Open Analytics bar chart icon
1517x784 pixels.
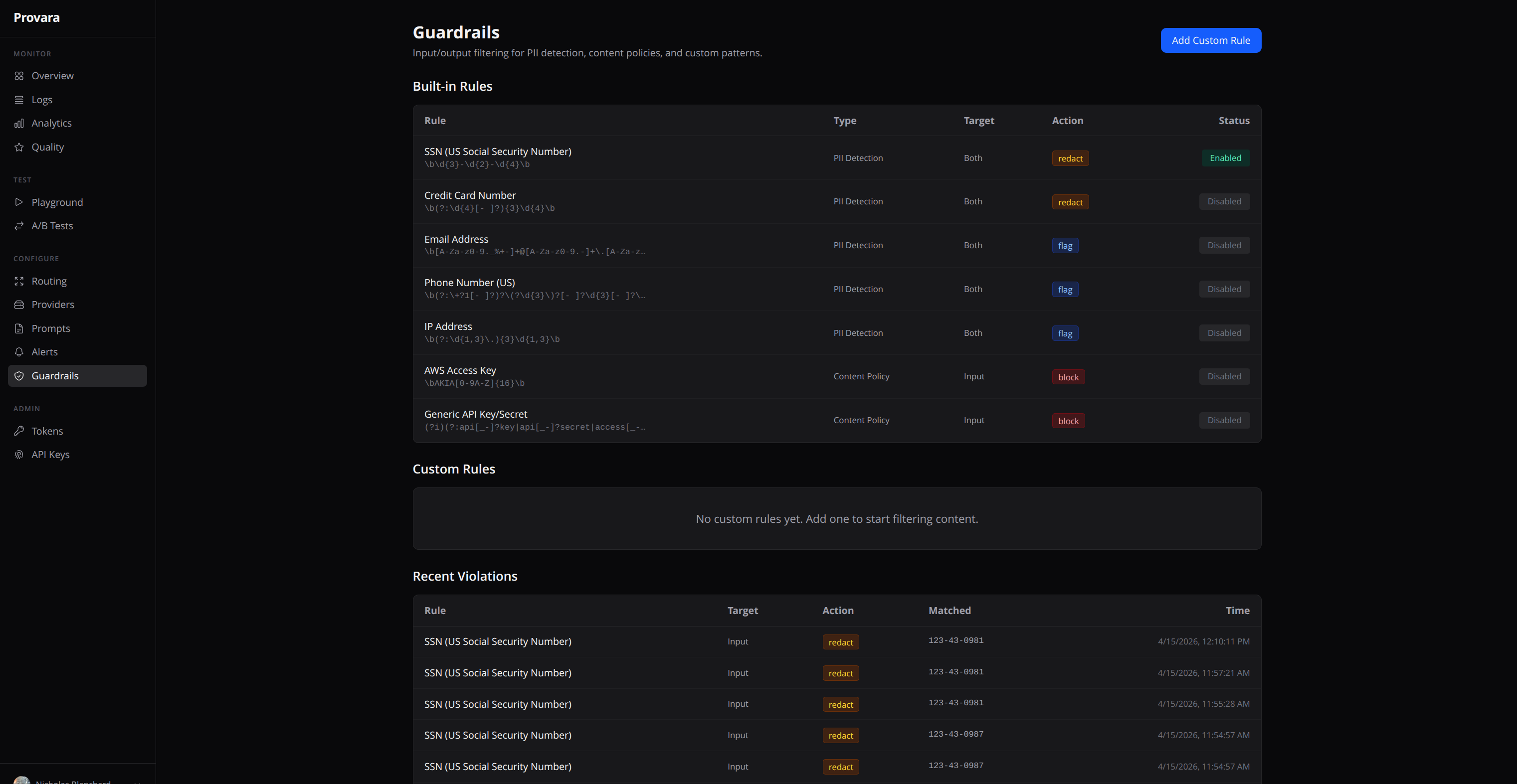click(19, 123)
